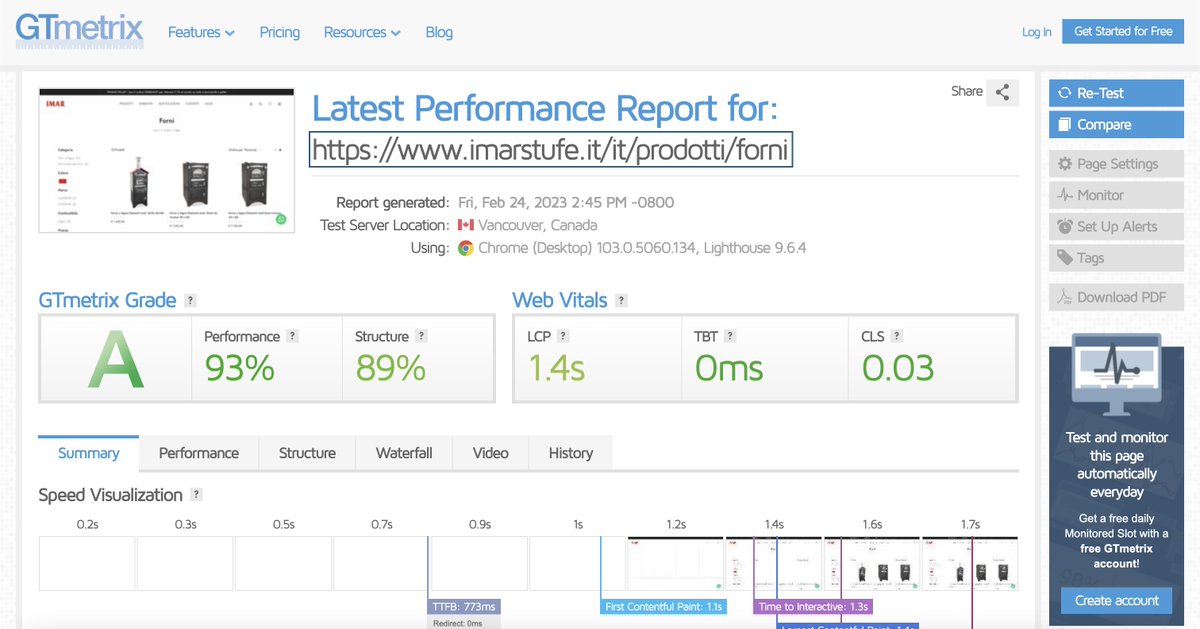The image size is (1200, 629).
Task: Click the Re-Test button
Action: 1116,93
